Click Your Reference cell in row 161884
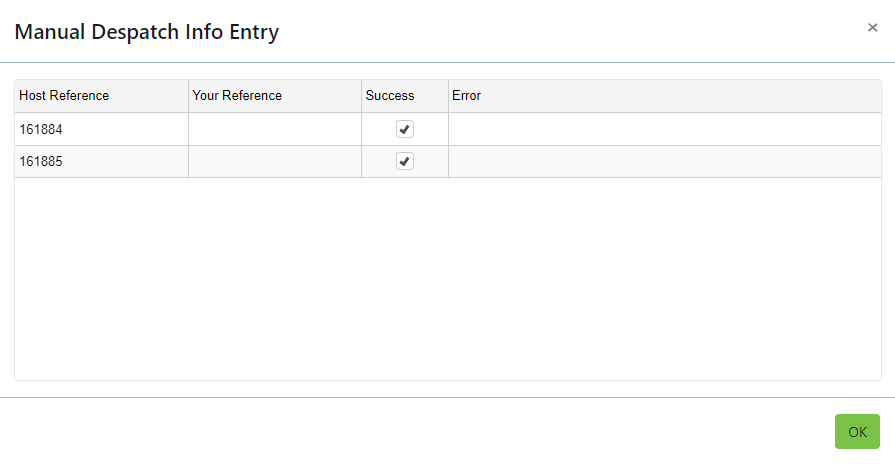Viewport: 895px width, 464px height. click(x=275, y=129)
